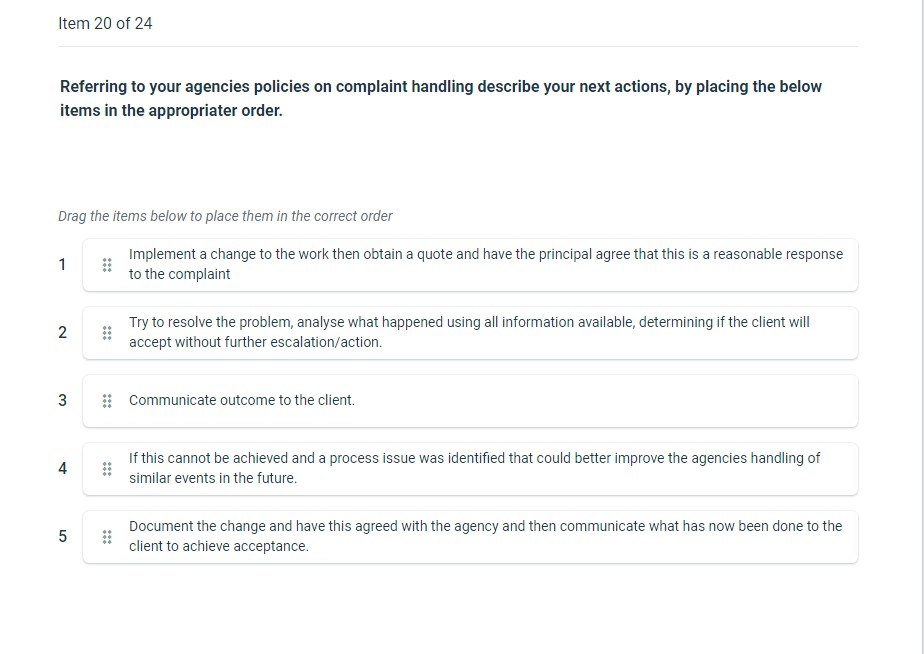Click the number label 4
Image resolution: width=924 pixels, height=654 pixels.
(62, 468)
